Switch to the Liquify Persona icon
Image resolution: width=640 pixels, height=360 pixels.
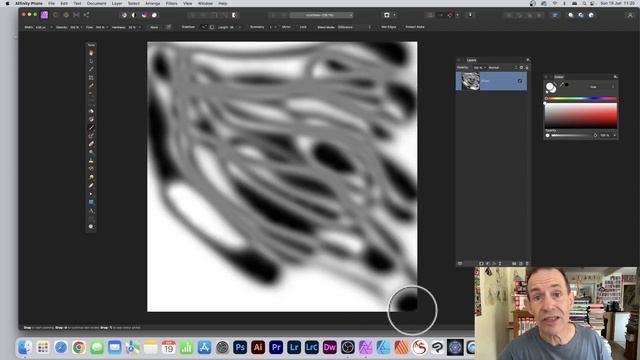(56, 15)
